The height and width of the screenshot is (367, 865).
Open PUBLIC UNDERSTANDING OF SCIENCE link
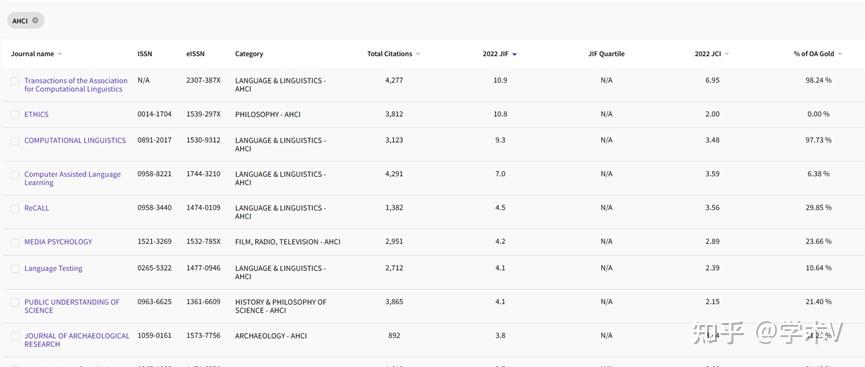coord(72,306)
